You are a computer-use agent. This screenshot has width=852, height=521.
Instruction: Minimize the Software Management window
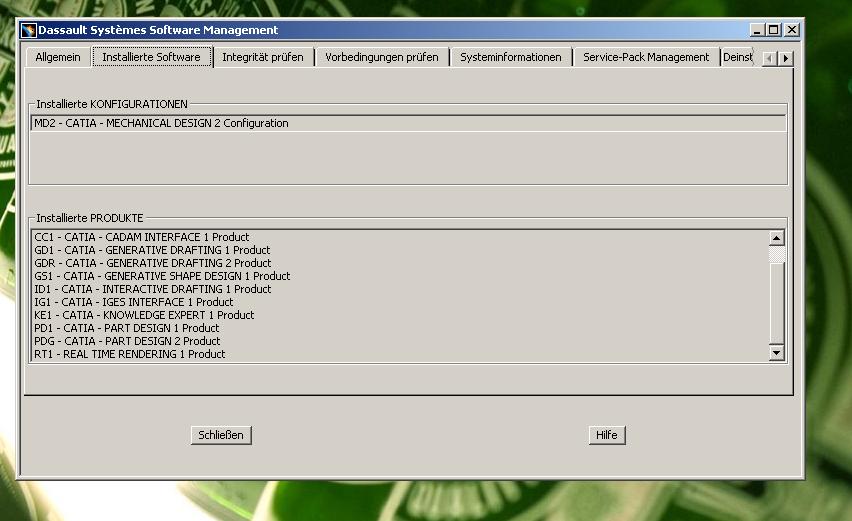coord(757,30)
